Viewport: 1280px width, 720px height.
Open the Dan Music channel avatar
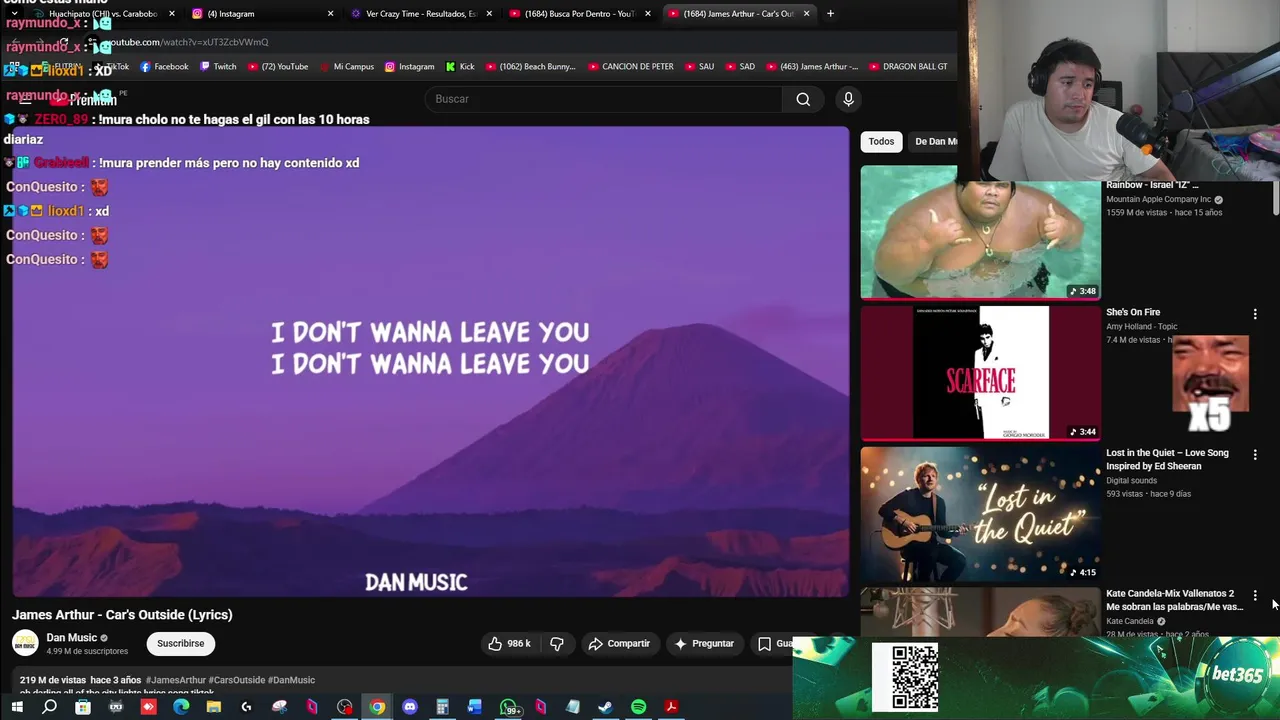click(25, 644)
